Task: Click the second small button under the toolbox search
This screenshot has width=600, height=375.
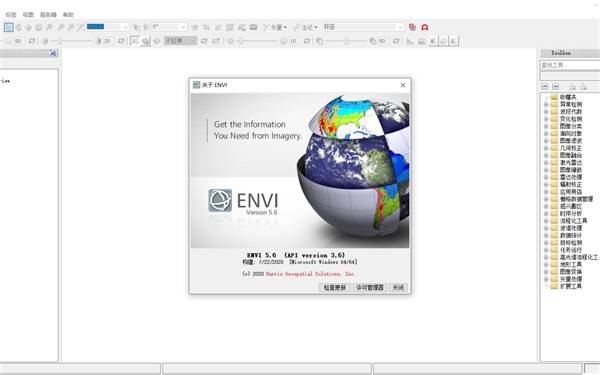Action: [x=556, y=86]
